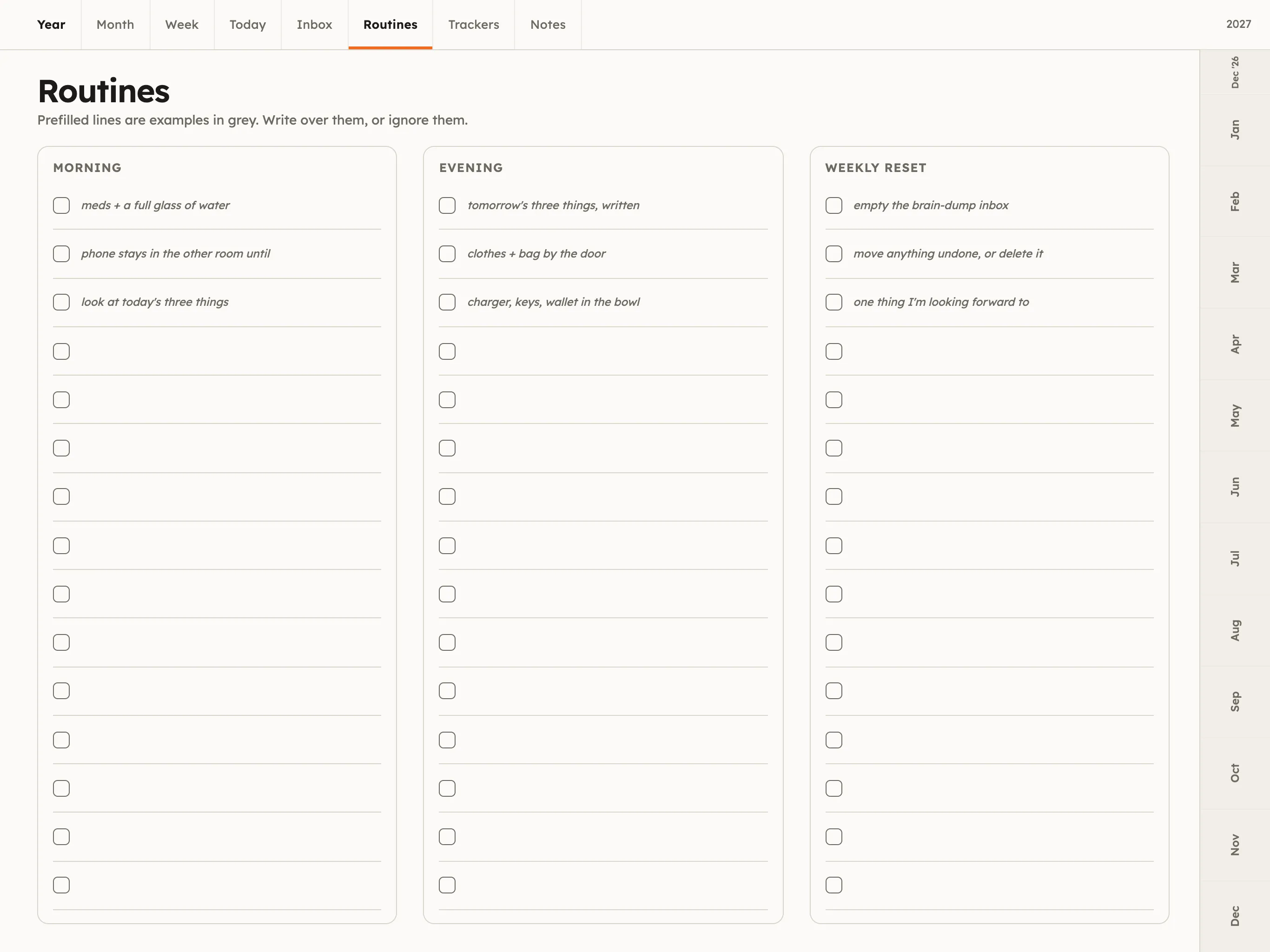This screenshot has height=952, width=1270.
Task: Click the 'move anything undone, or delete it' line
Action: click(948, 254)
